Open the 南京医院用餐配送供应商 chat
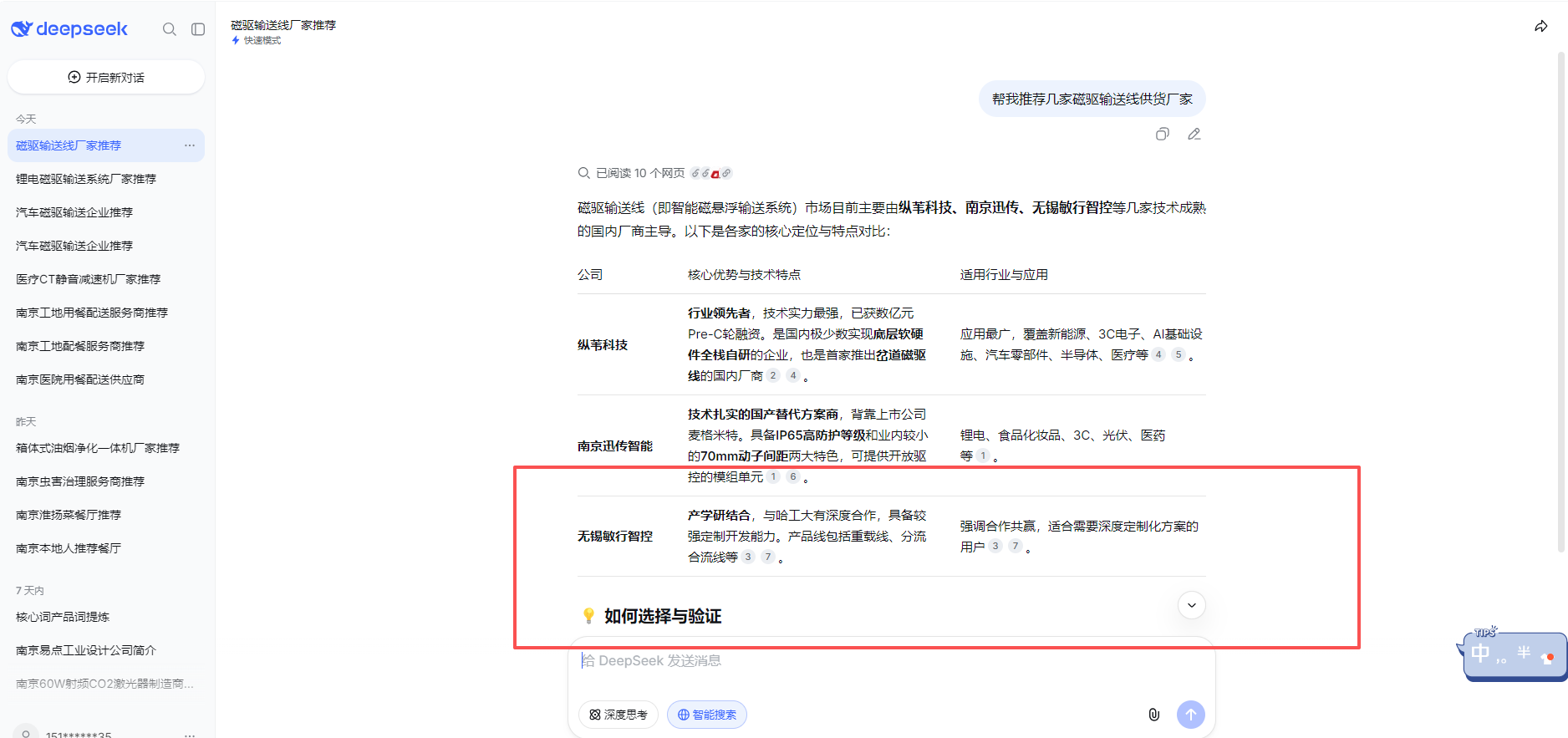Image resolution: width=1568 pixels, height=738 pixels. point(106,379)
